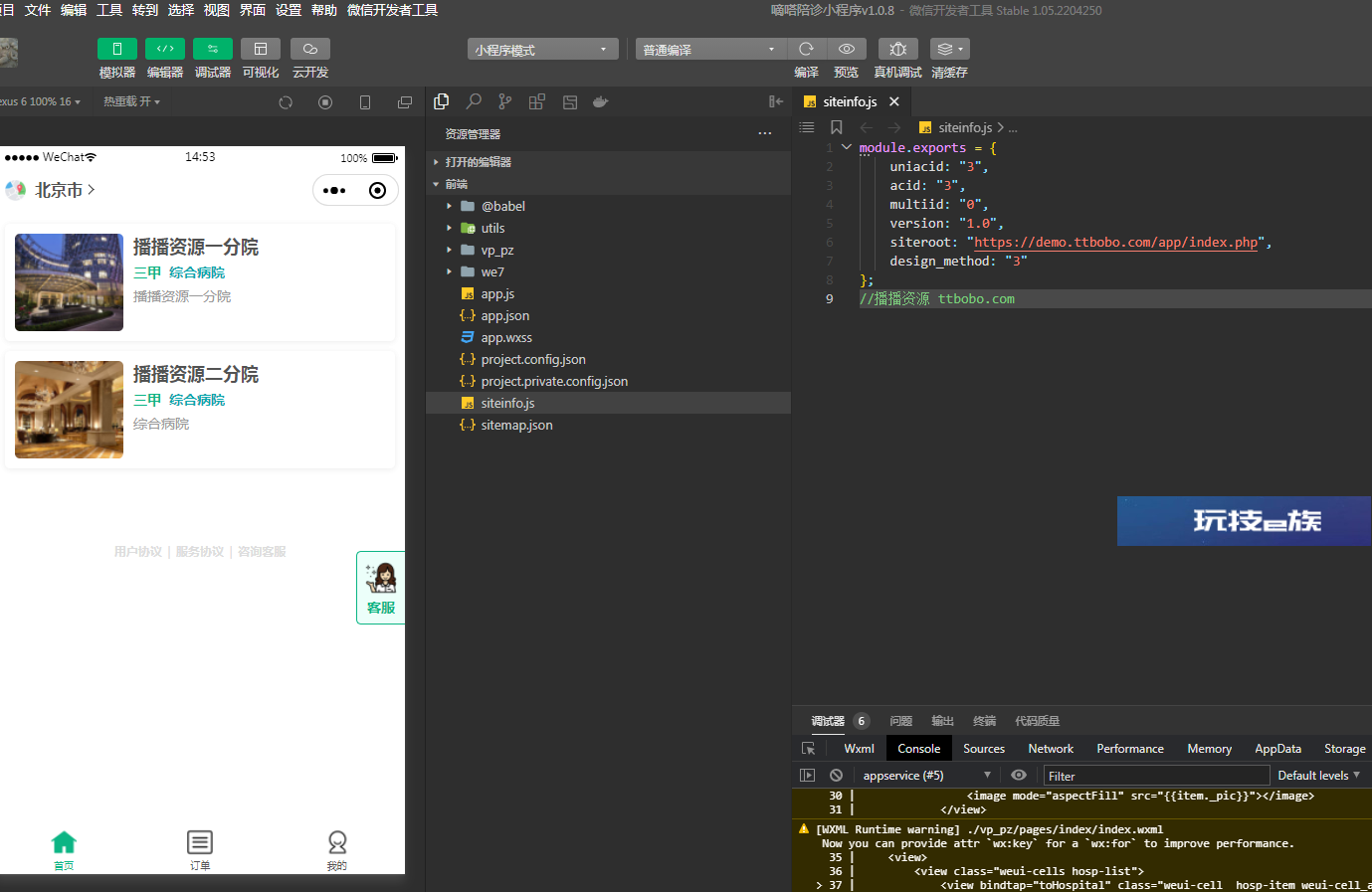Open sitemap.json file
The width and height of the screenshot is (1372, 892).
608,425
